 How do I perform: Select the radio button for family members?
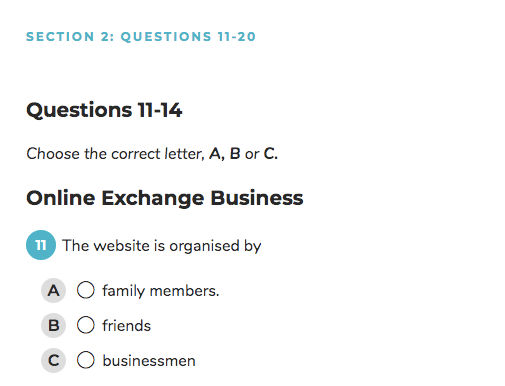[86, 290]
